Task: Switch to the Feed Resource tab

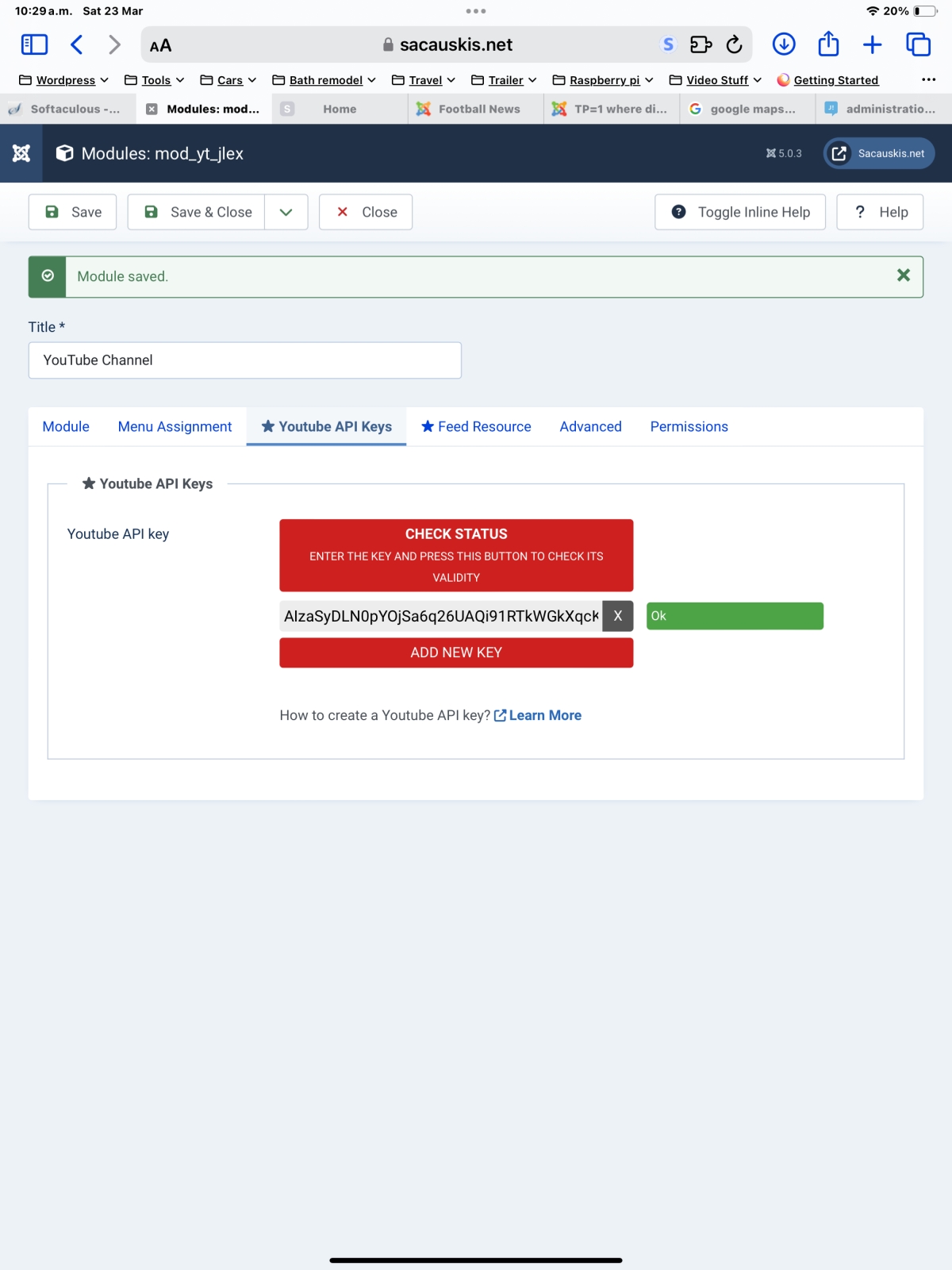Action: [476, 426]
